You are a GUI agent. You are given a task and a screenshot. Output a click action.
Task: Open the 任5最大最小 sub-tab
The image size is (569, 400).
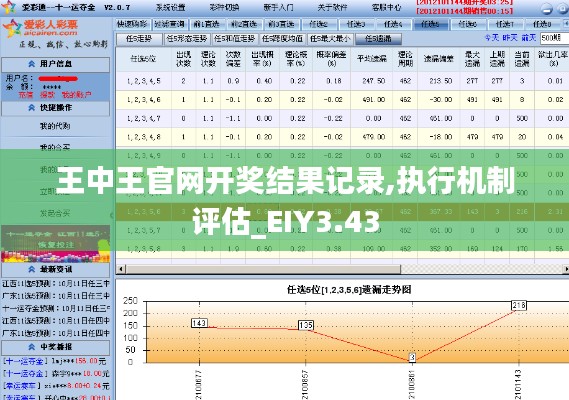330,38
